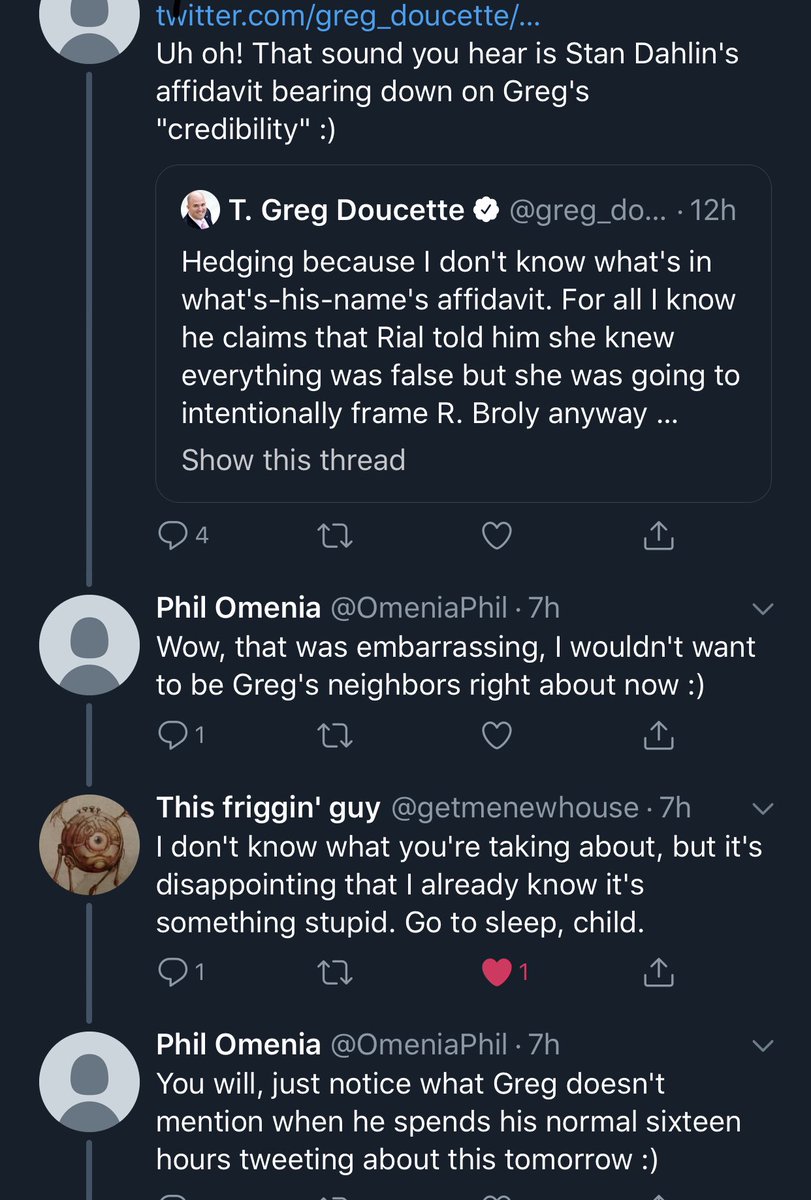Reply to Phil Omenia's embarrassing tweet
Screen dimensions: 811x1200
pos(182,736)
